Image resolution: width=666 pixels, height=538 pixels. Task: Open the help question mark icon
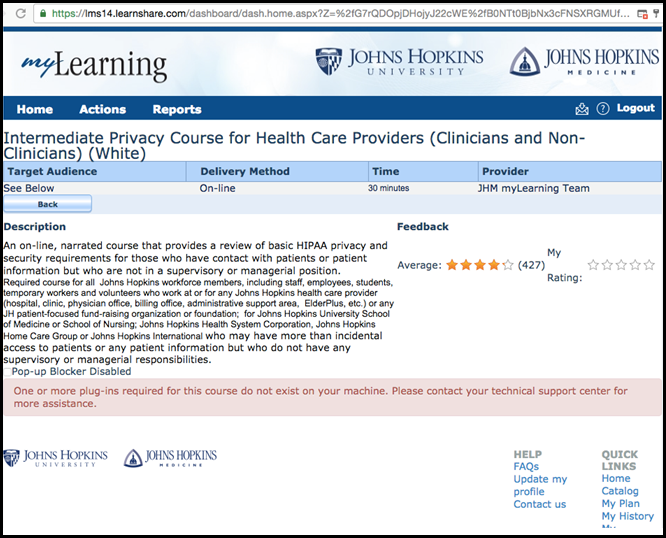(603, 109)
